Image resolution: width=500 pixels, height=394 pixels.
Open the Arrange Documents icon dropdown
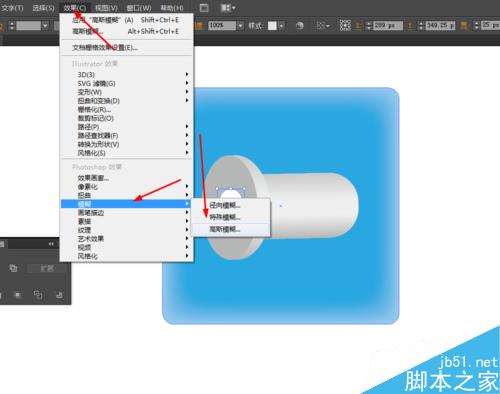pyautogui.click(x=228, y=8)
